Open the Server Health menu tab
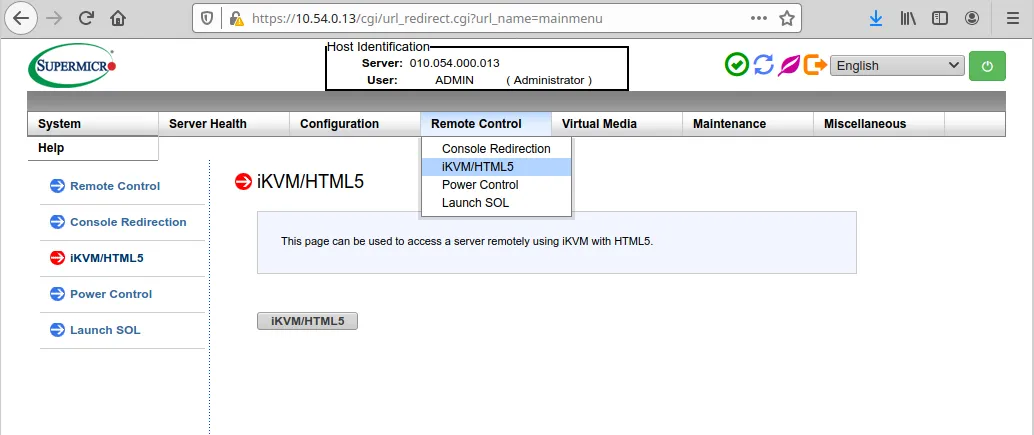 click(x=208, y=124)
